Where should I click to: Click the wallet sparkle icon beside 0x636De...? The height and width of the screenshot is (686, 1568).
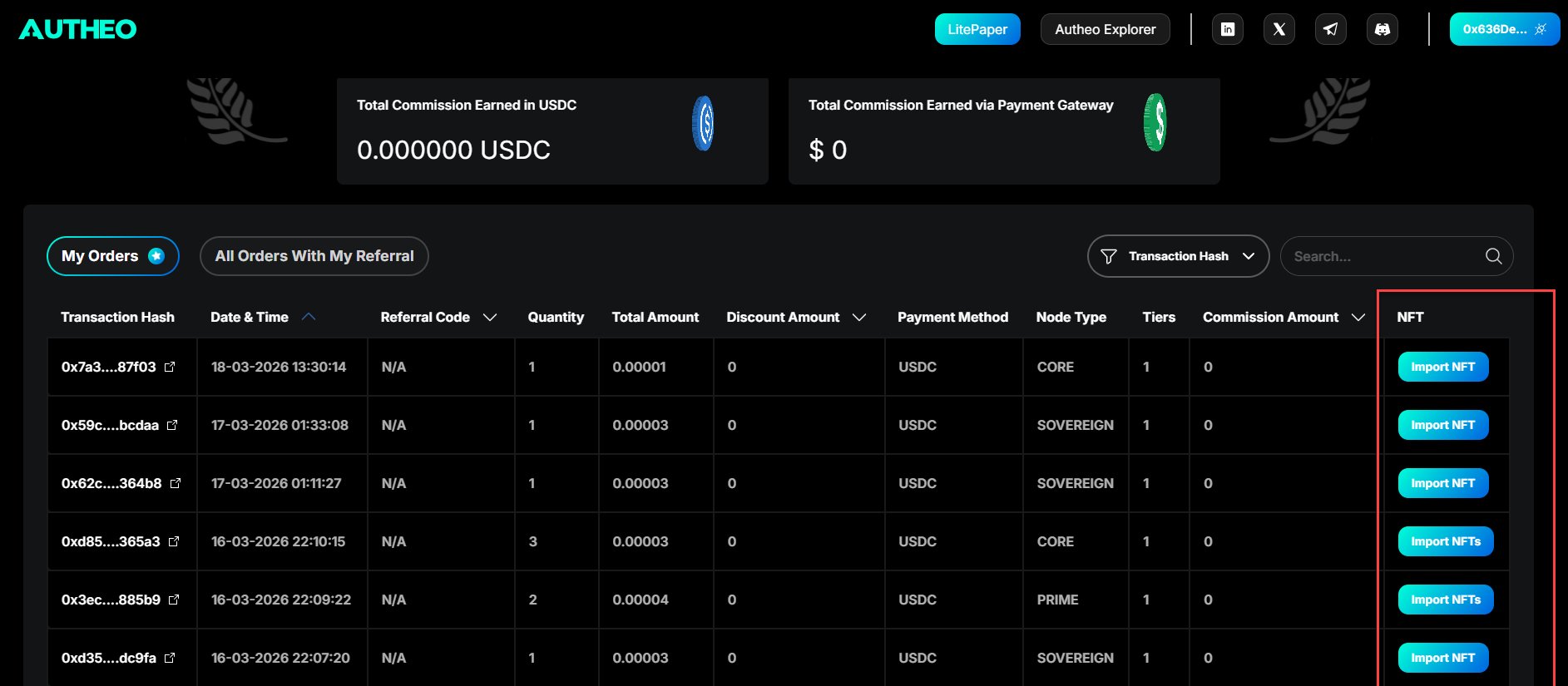(x=1541, y=29)
